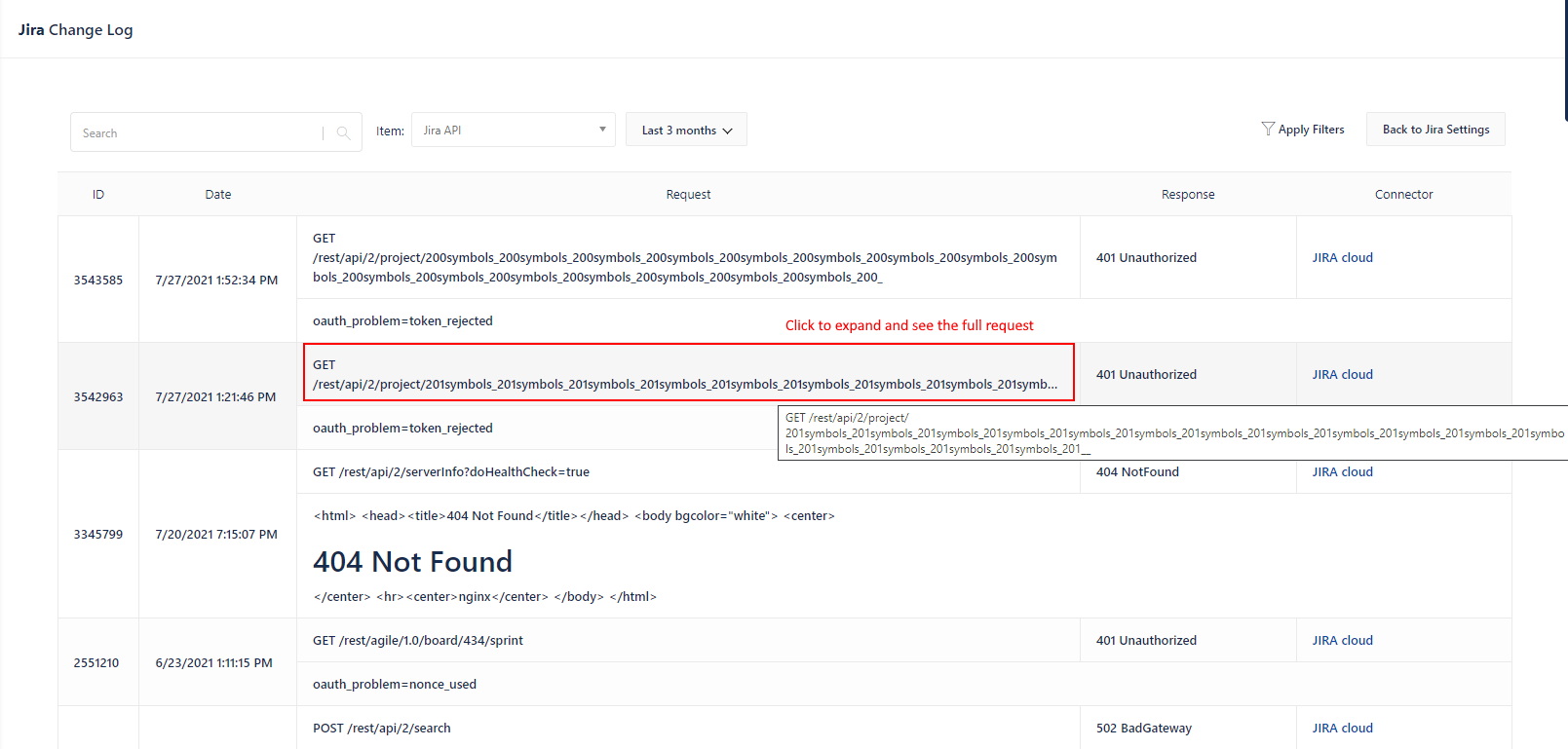
Task: Click the 404 NotFound response
Action: 1137,471
